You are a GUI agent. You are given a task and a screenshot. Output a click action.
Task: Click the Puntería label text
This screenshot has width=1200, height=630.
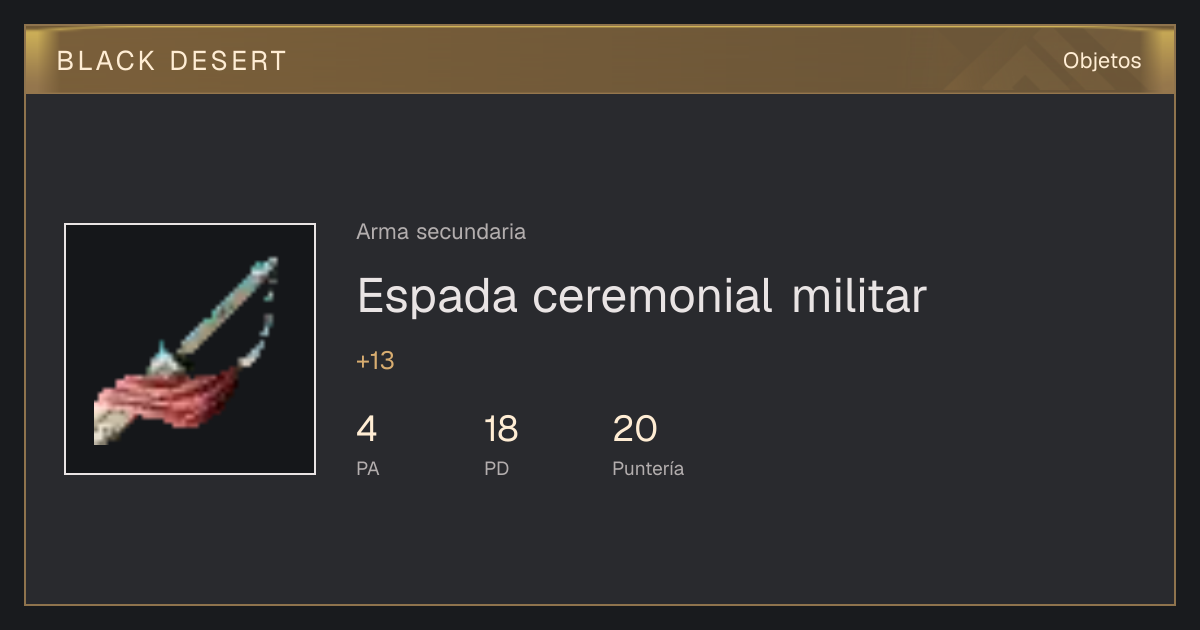(x=648, y=468)
